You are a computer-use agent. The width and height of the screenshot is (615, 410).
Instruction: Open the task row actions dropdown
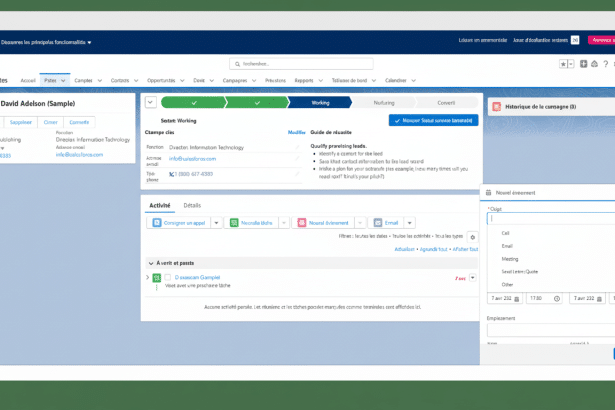coord(473,277)
